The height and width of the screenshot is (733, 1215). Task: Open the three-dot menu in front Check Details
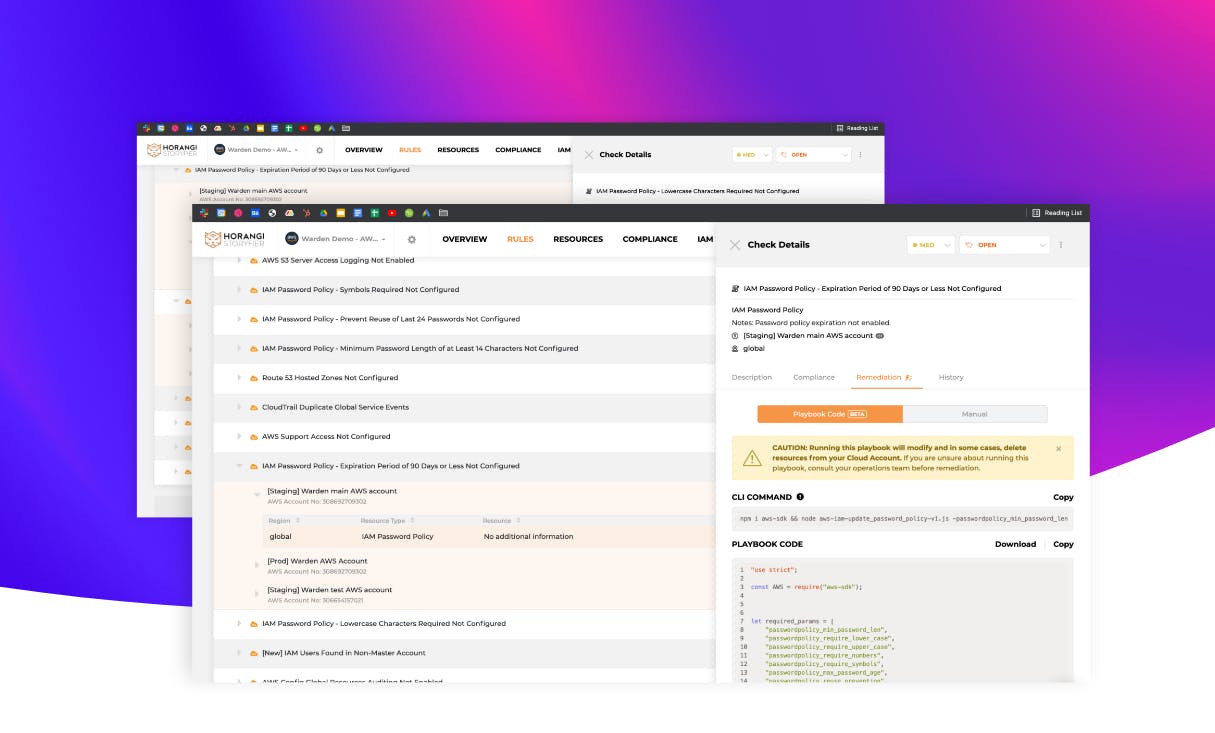(x=1061, y=245)
